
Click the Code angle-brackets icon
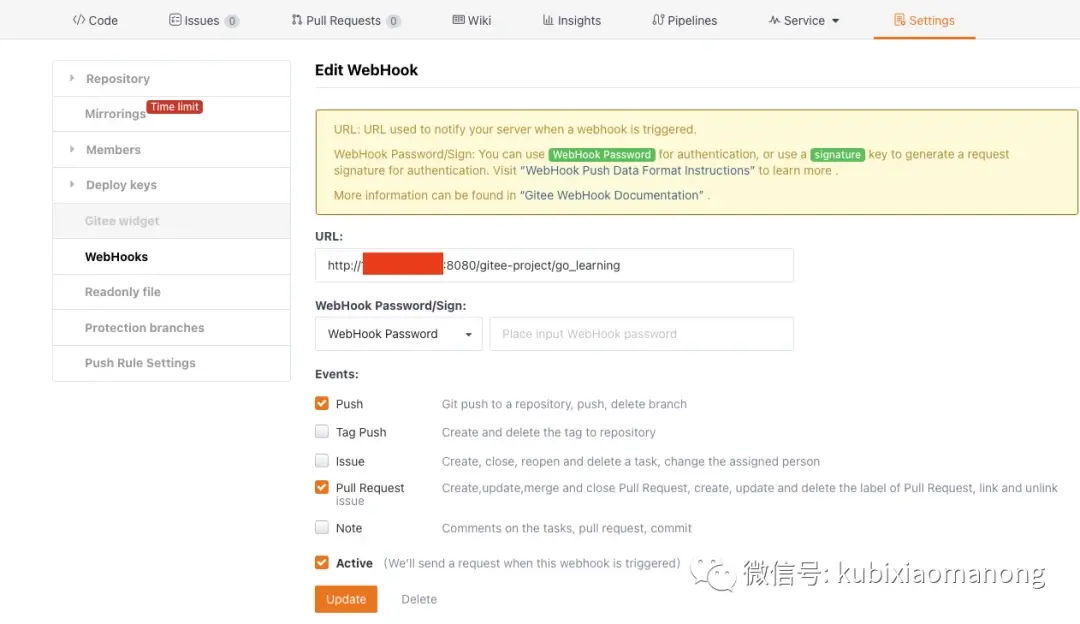tap(81, 19)
